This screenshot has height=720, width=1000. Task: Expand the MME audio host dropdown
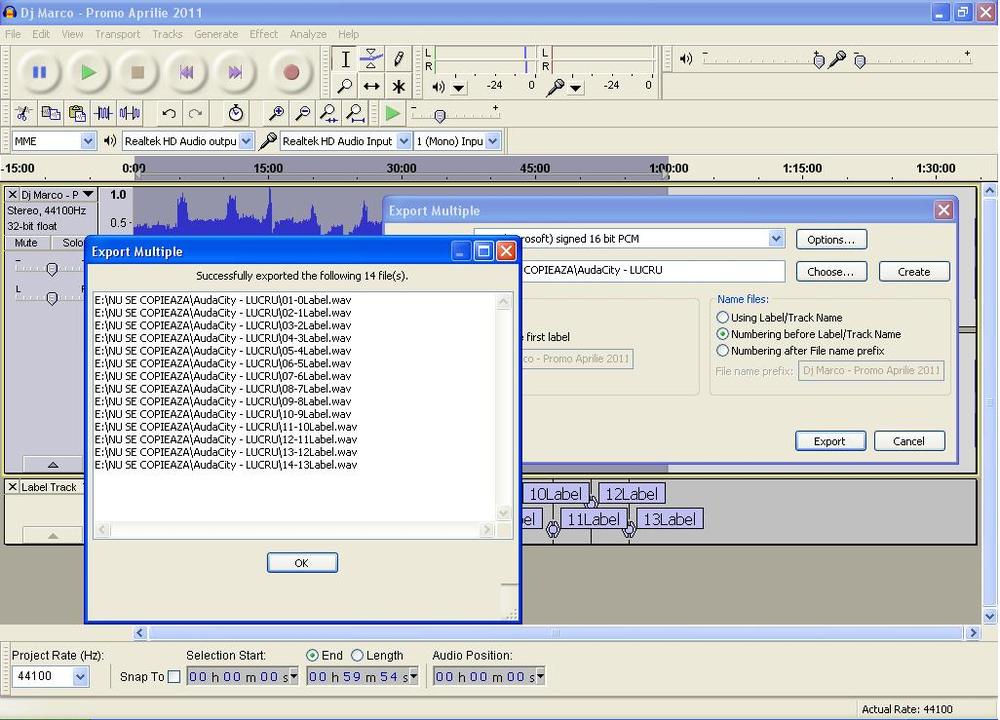[88, 141]
